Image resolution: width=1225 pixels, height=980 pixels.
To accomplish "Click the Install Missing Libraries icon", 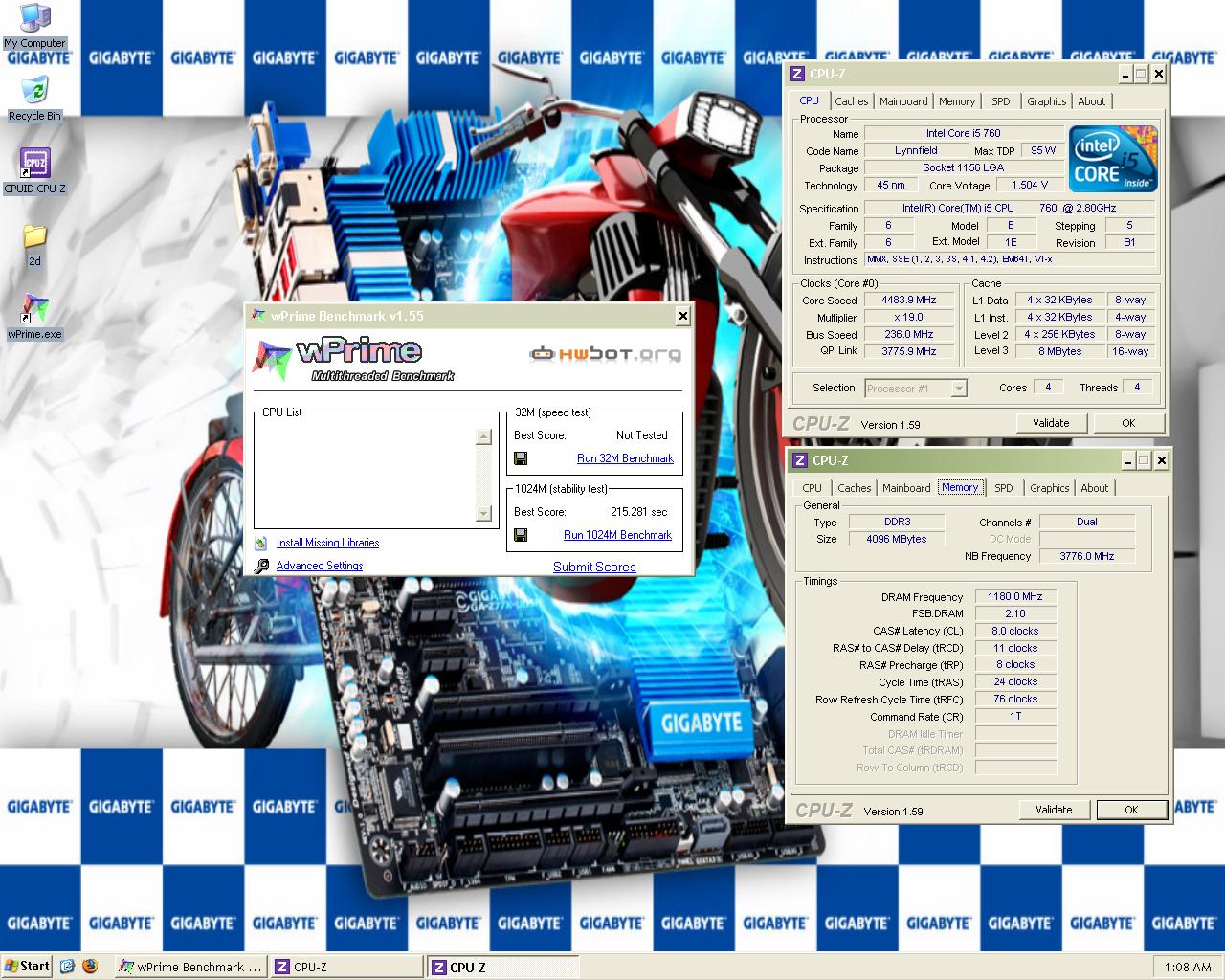I will [261, 543].
